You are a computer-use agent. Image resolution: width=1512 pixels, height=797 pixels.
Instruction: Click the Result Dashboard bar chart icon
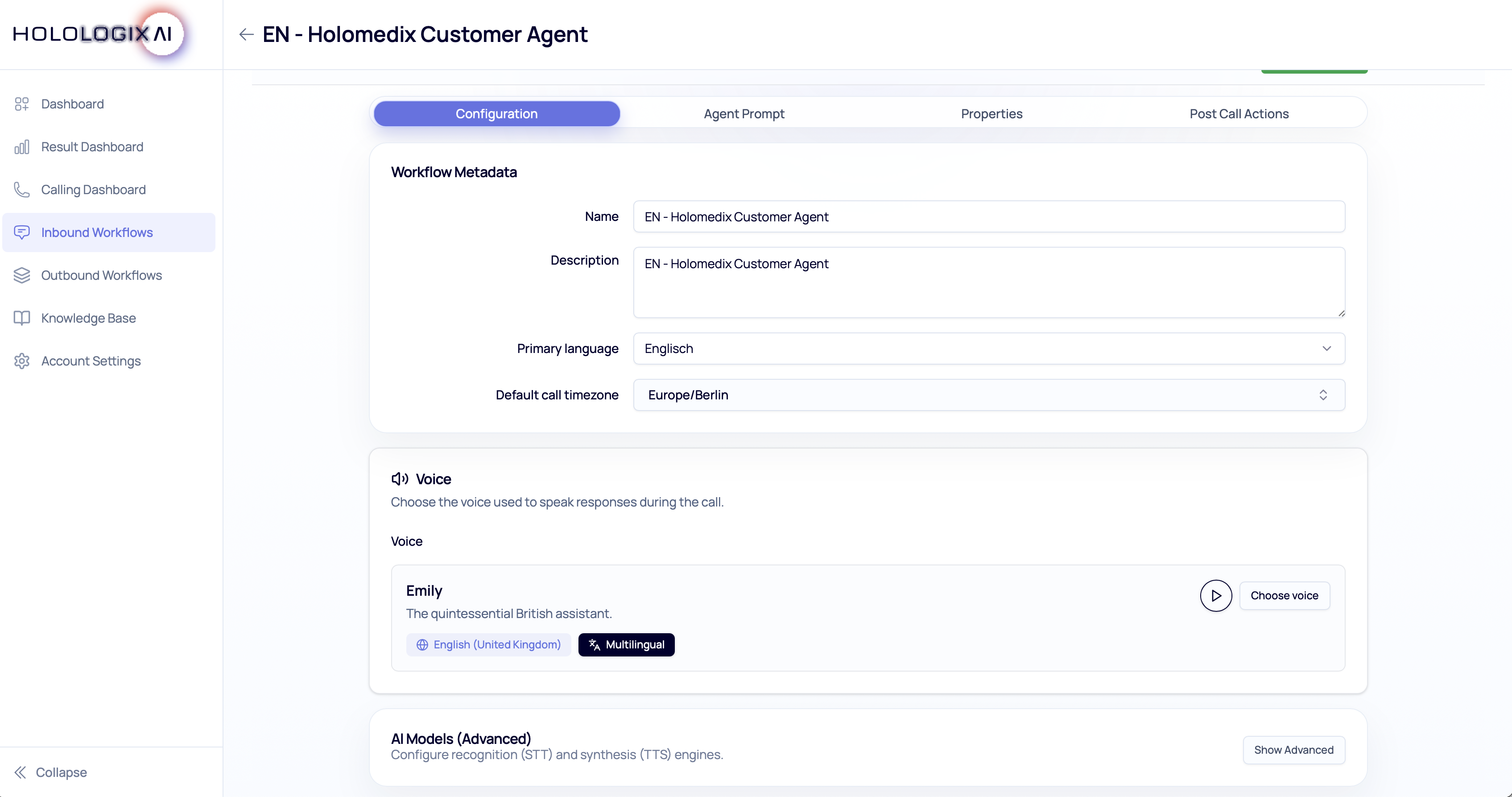tap(22, 147)
